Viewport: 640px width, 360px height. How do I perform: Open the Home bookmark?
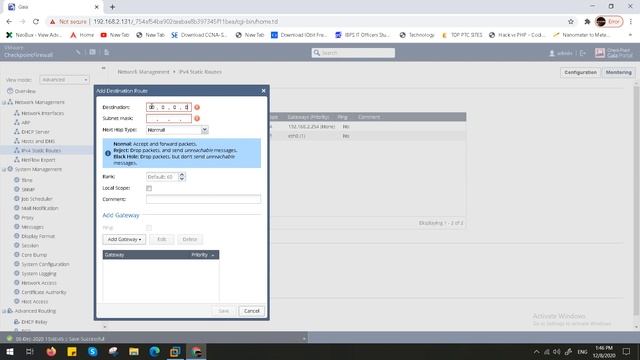[x=82, y=35]
